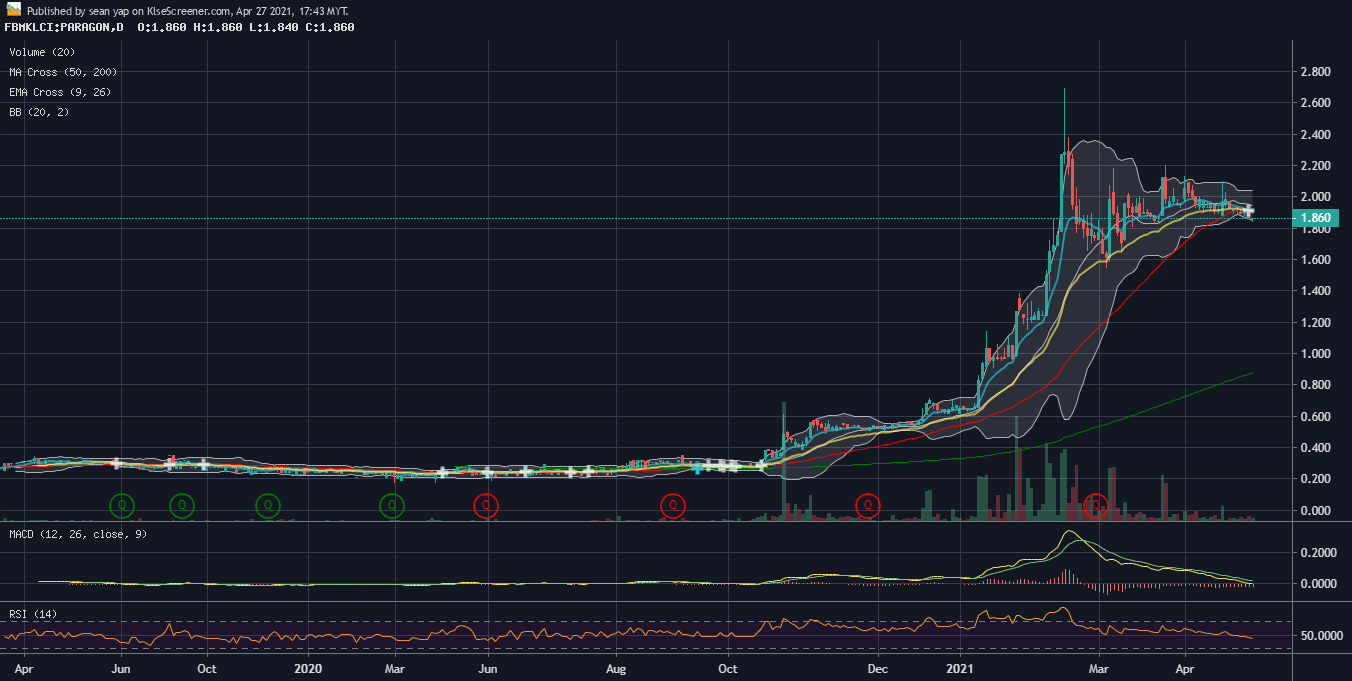Image resolution: width=1352 pixels, height=681 pixels.
Task: Click the 2.800 price axis label
Action: click(1313, 72)
